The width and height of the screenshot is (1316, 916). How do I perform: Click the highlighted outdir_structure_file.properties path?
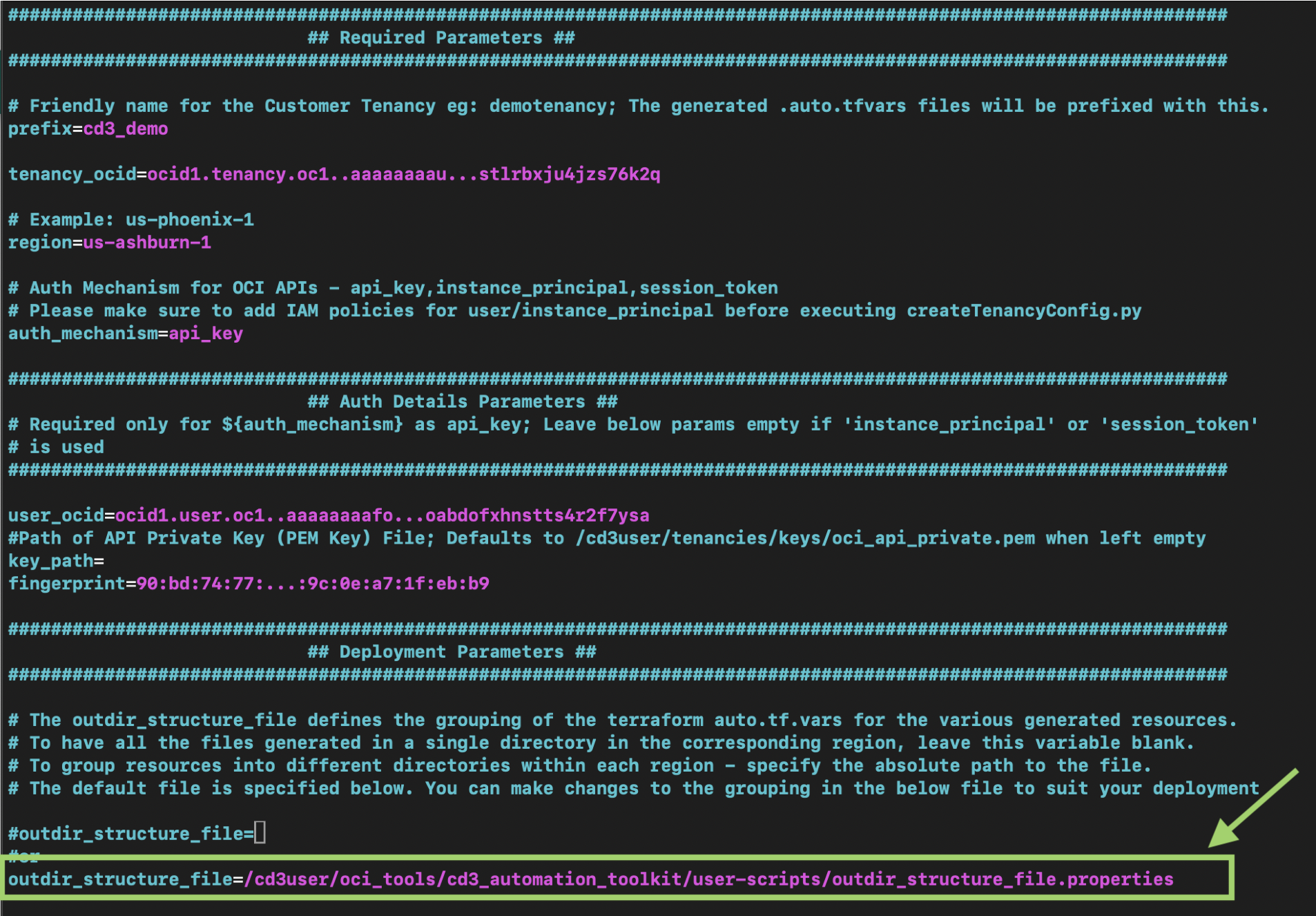click(x=708, y=879)
